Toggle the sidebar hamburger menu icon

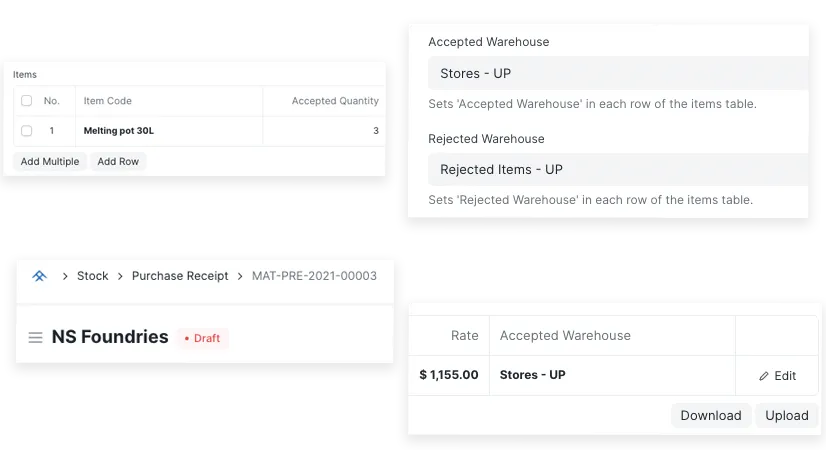point(35,338)
